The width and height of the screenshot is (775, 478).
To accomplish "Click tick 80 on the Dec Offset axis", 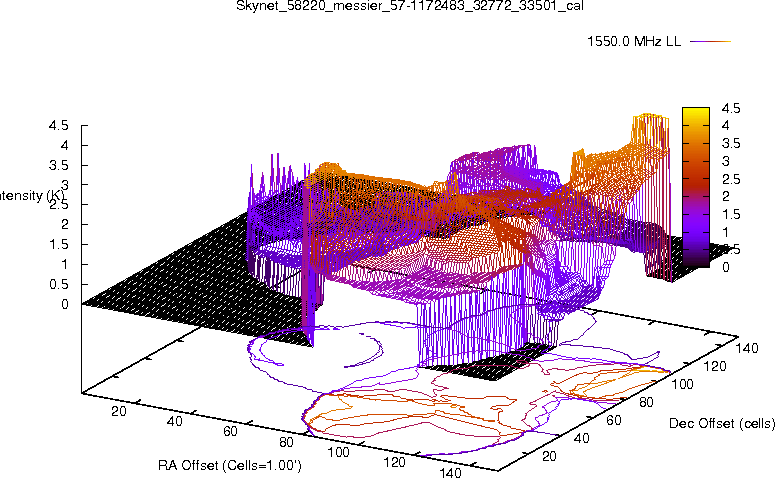I will [646, 402].
